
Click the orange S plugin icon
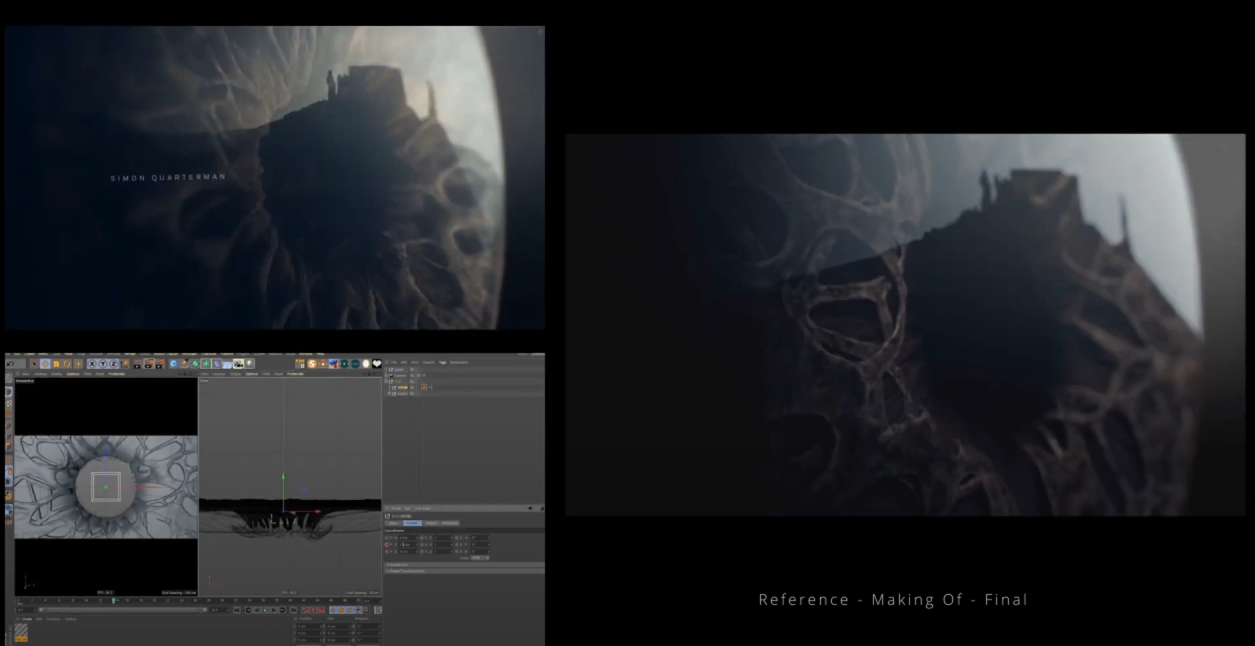tap(312, 364)
